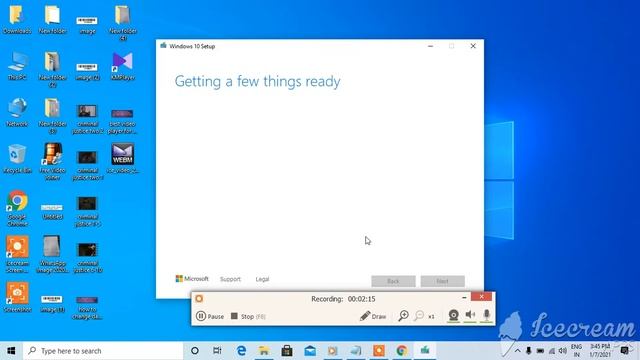Open the Support link in Windows 10 Setup

click(x=230, y=279)
